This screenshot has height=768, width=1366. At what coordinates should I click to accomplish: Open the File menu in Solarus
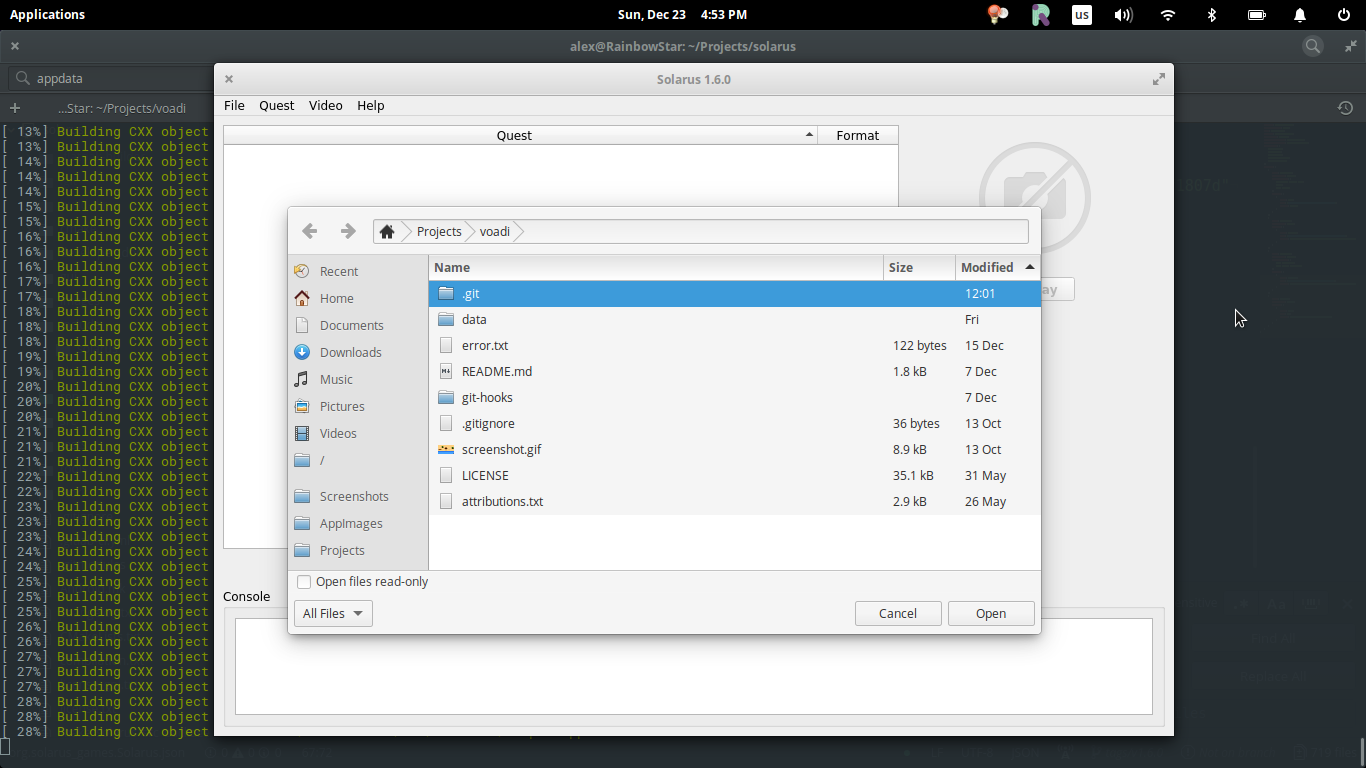pyautogui.click(x=234, y=105)
